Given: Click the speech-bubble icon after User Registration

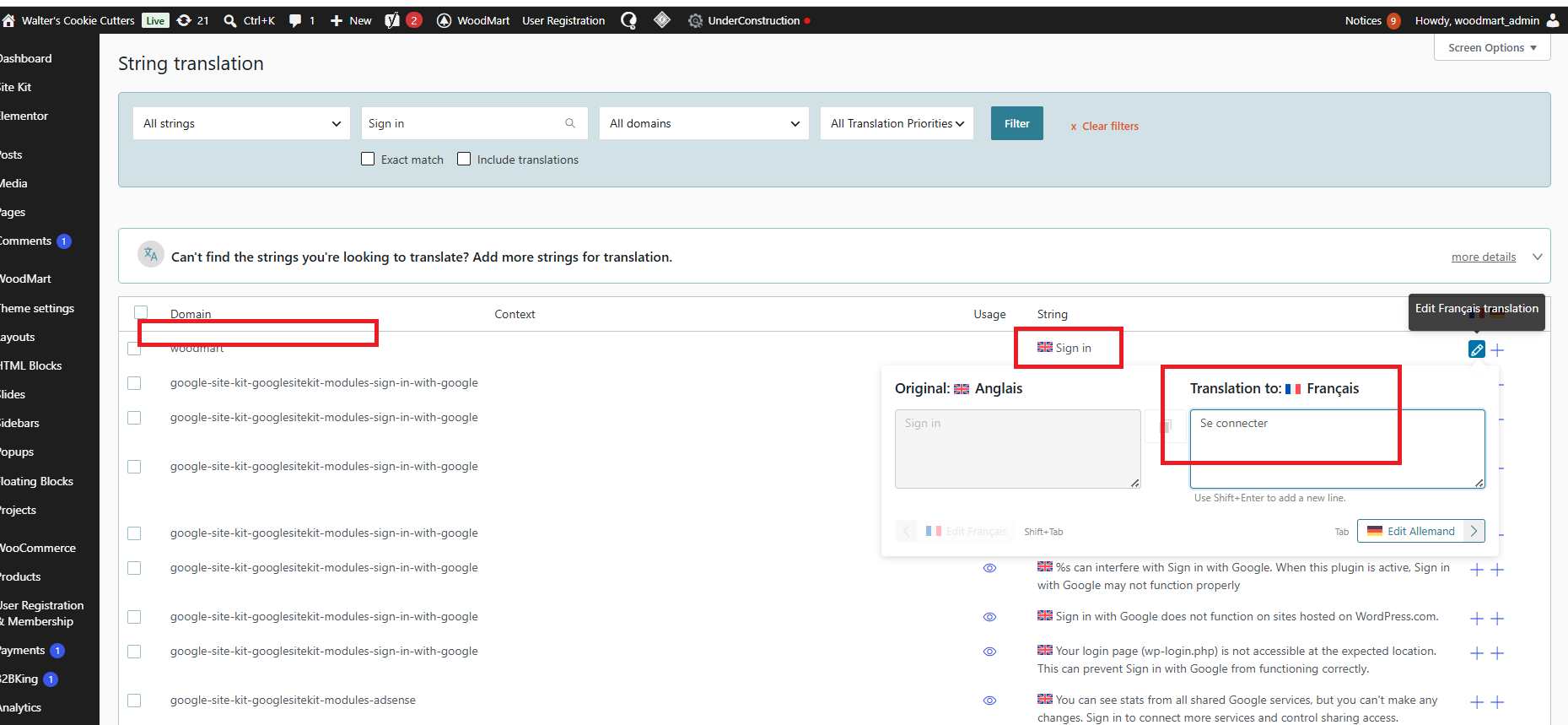Looking at the screenshot, I should (628, 20).
